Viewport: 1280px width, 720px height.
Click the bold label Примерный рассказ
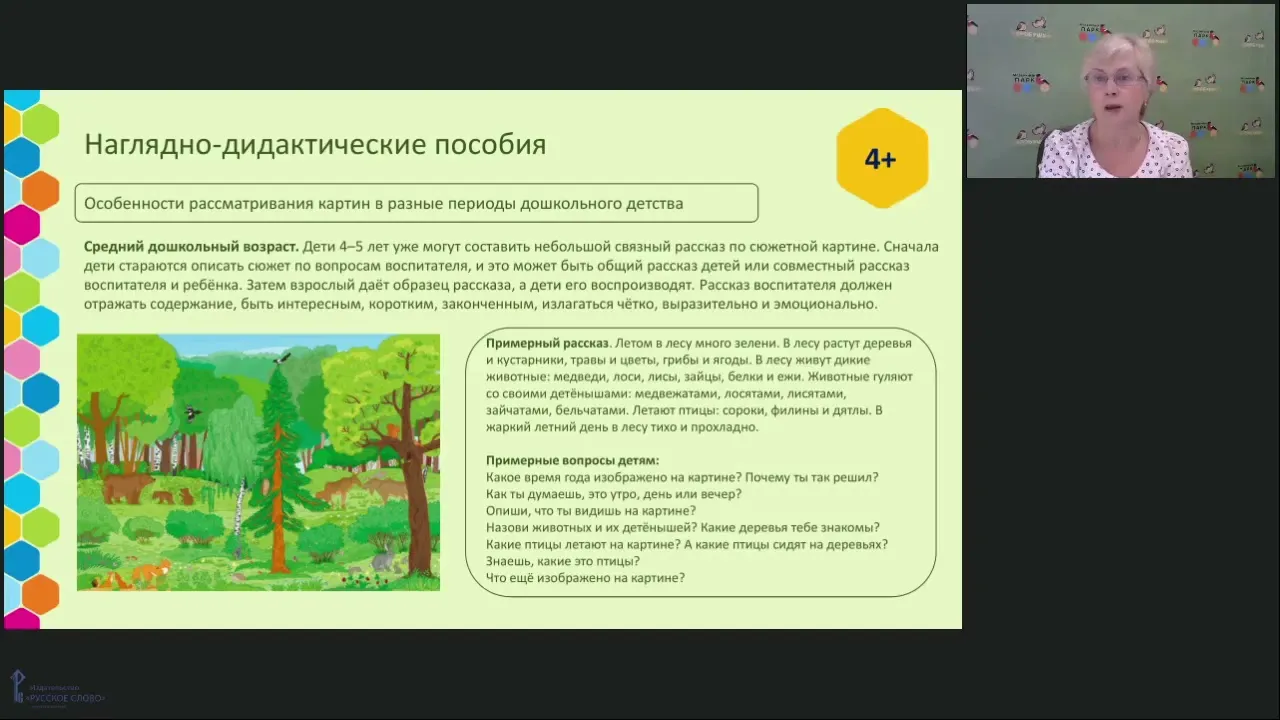tap(548, 343)
